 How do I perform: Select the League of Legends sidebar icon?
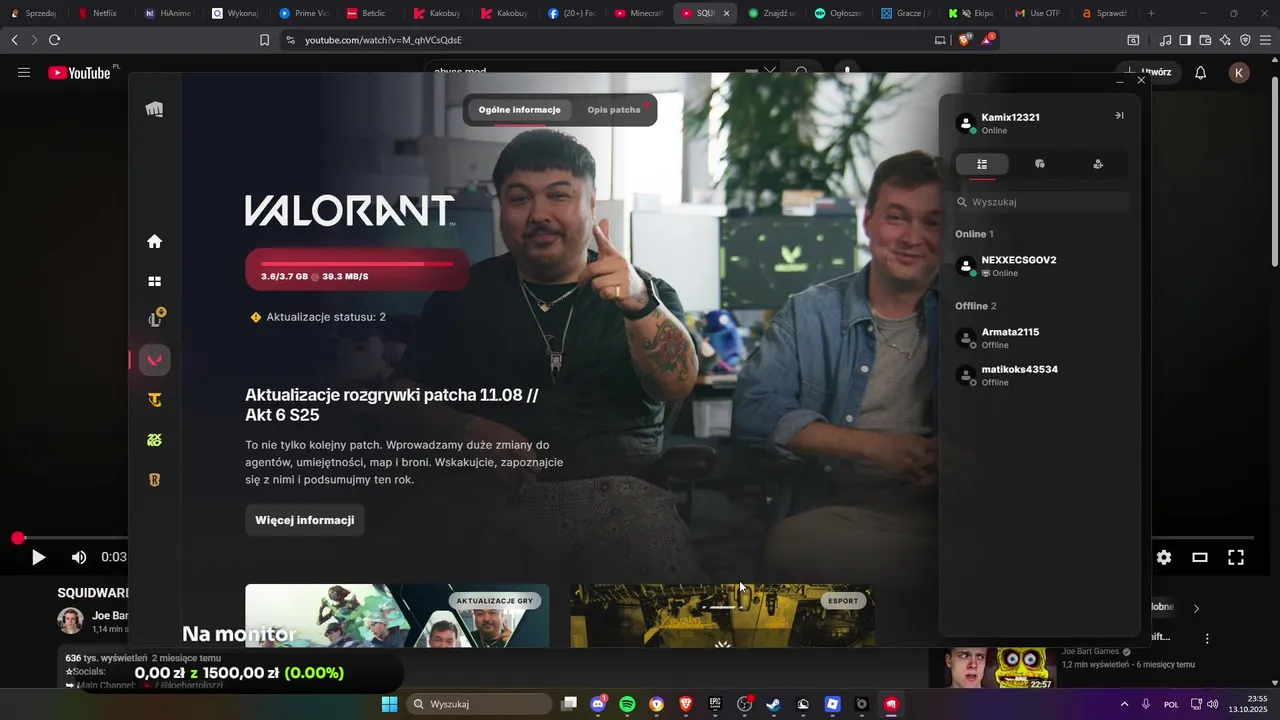155,319
